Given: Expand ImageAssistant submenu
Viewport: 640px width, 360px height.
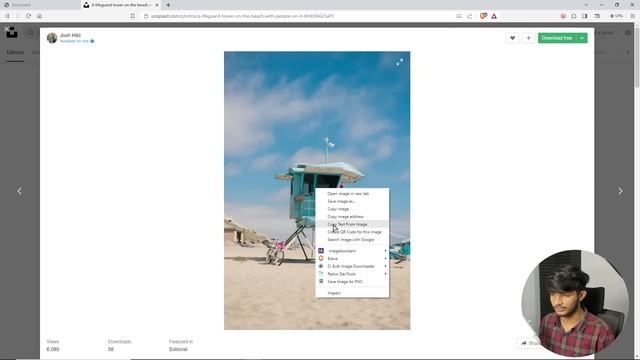Looking at the screenshot, I should pos(352,251).
